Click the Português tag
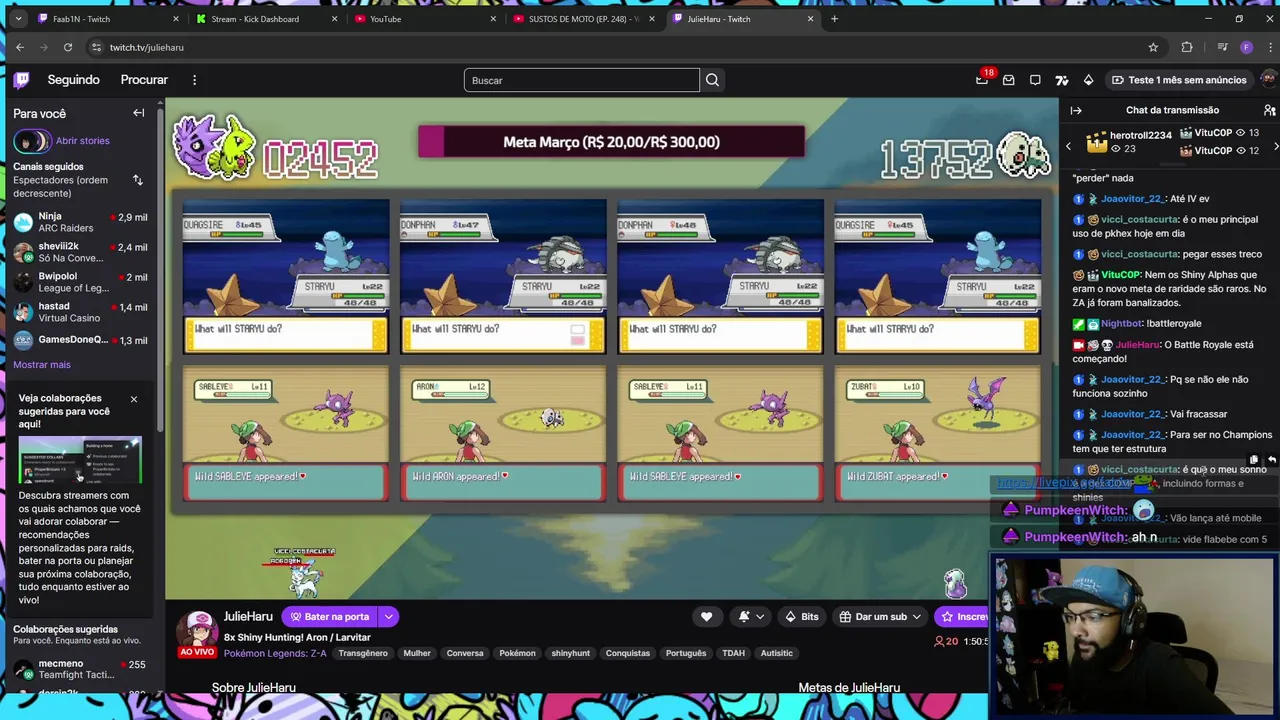The width and height of the screenshot is (1280, 720). pyautogui.click(x=686, y=653)
